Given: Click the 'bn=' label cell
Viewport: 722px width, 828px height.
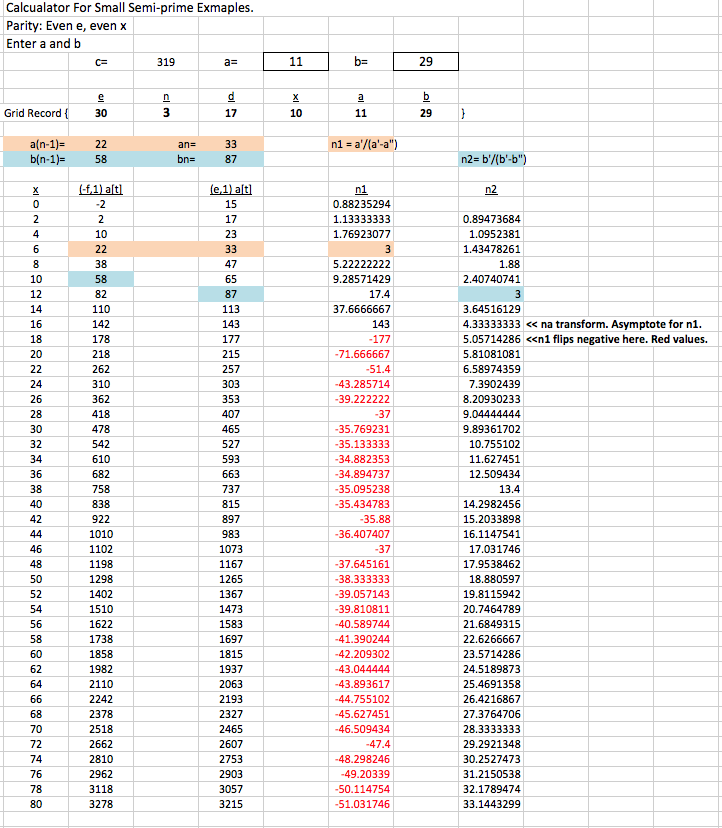Looking at the screenshot, I should [186, 159].
